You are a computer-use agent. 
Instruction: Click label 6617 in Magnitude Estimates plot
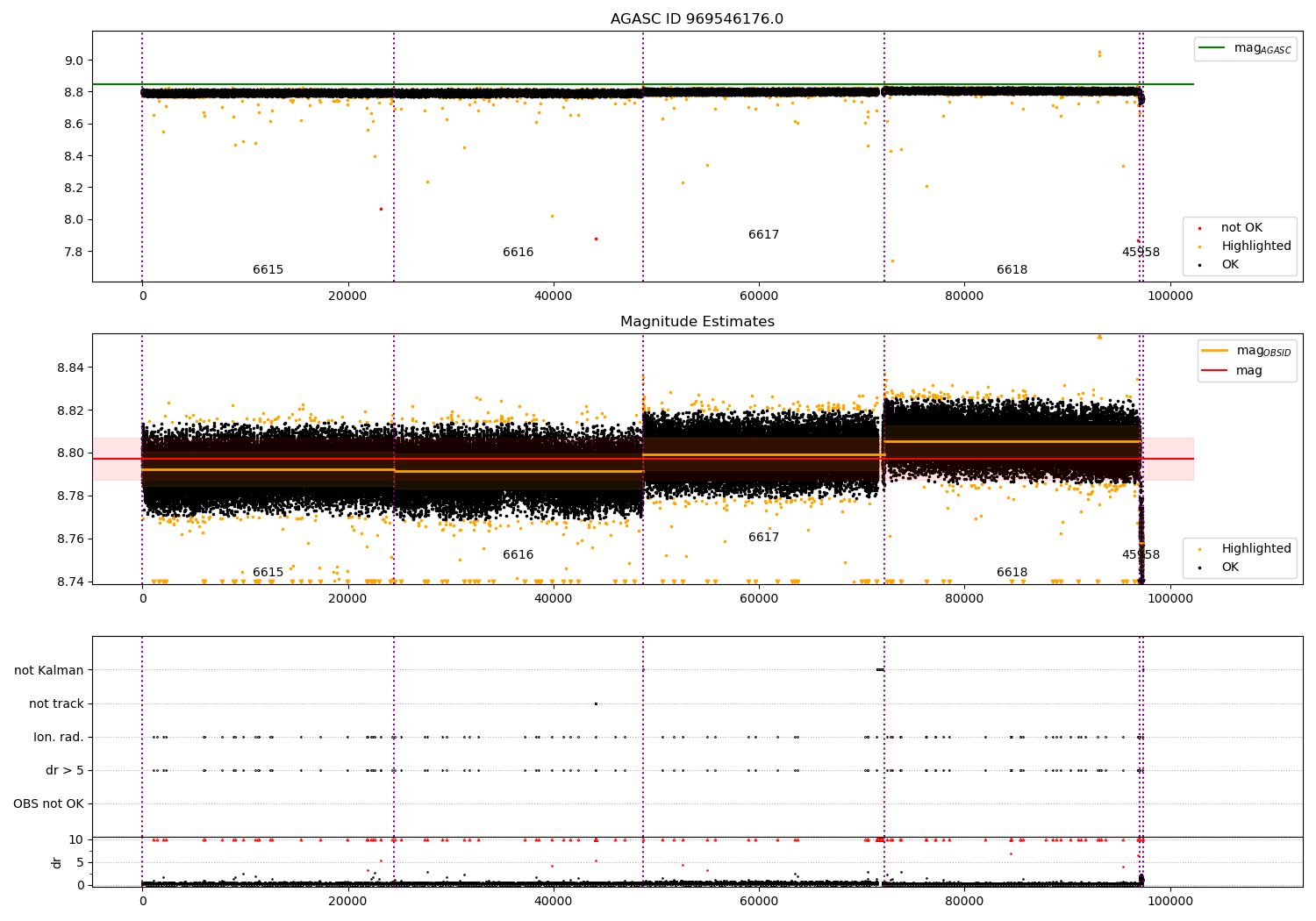[x=763, y=538]
